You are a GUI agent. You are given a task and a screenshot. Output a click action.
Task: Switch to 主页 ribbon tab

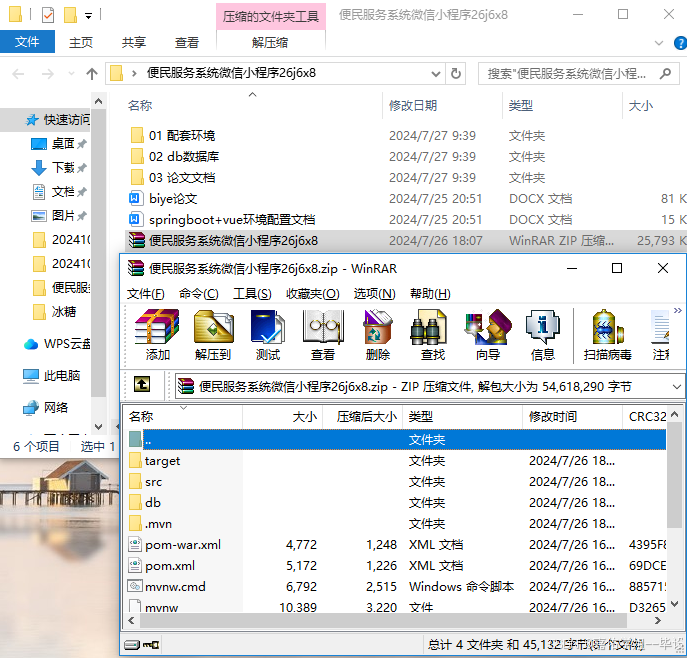(x=81, y=42)
